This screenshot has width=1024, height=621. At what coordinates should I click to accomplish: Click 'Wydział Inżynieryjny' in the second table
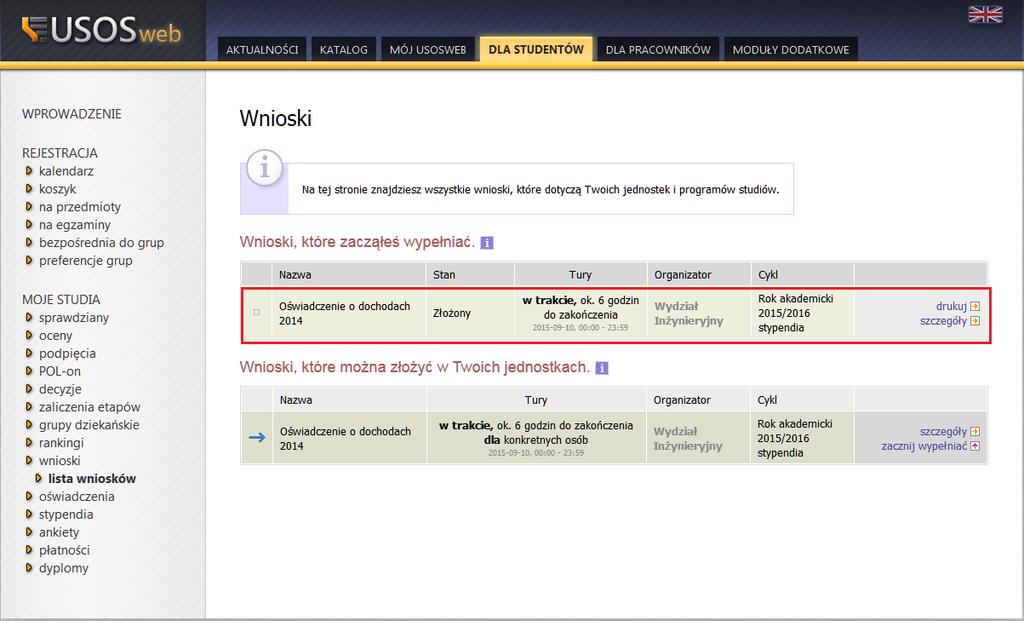688,439
